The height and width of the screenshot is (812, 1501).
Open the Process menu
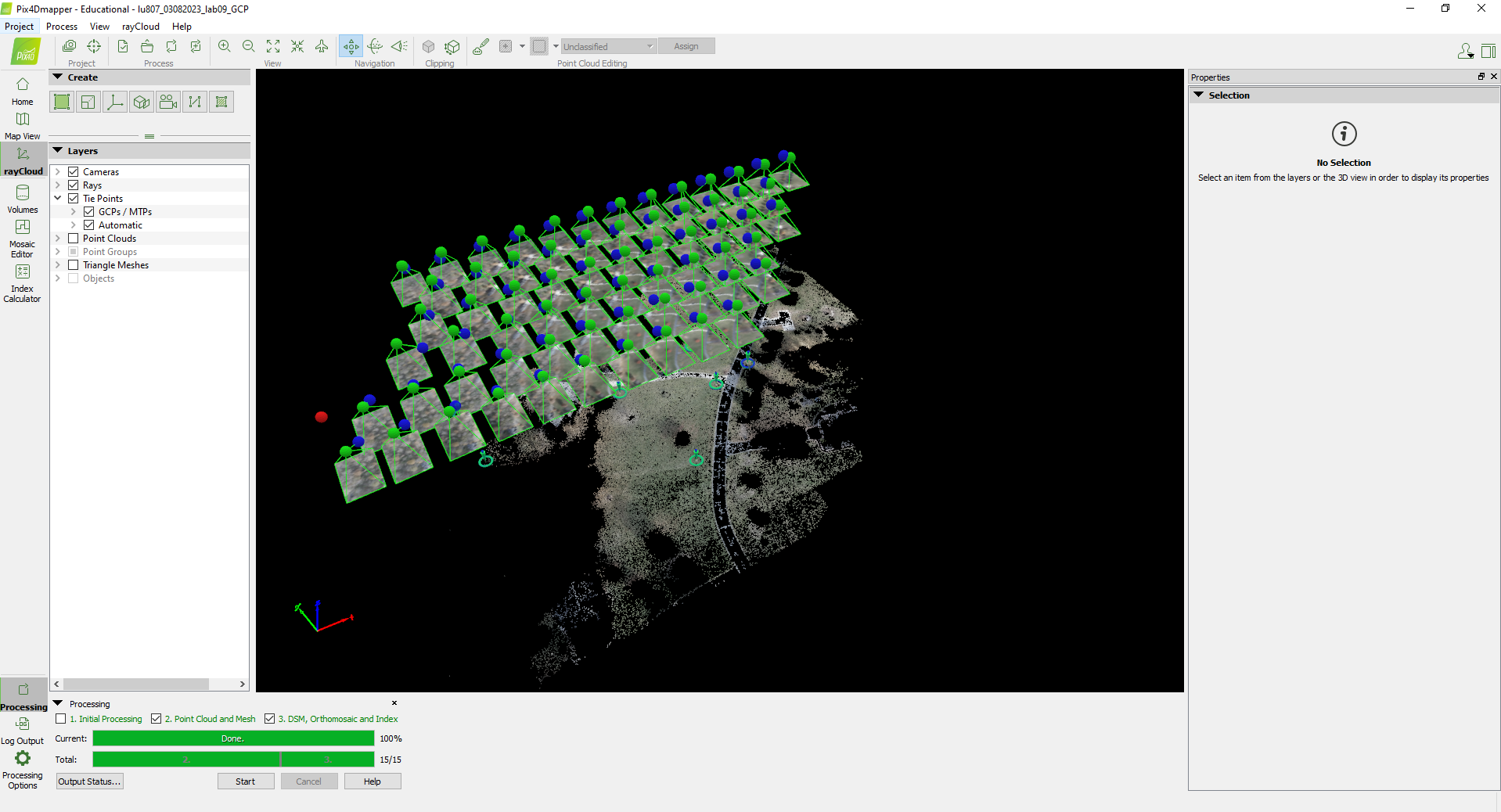coord(62,27)
